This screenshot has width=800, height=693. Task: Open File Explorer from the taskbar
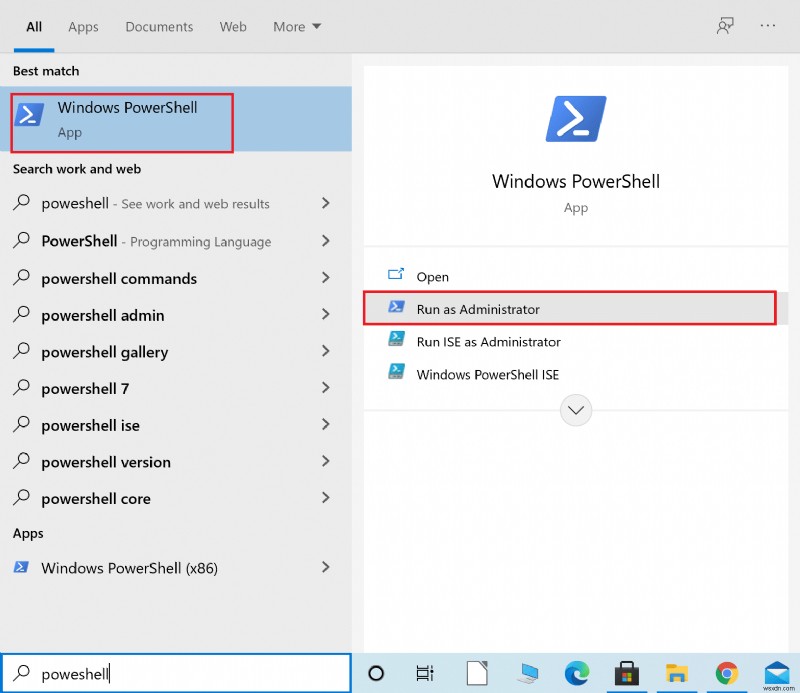tap(677, 673)
